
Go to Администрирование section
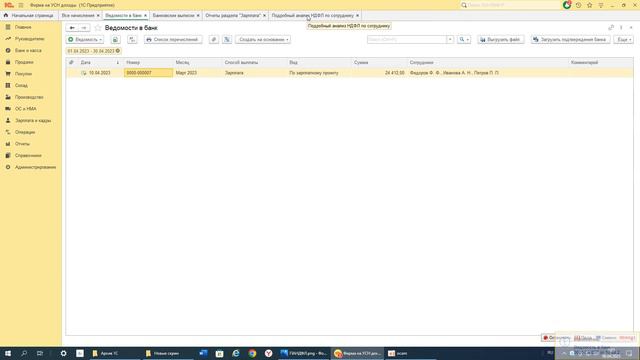pyautogui.click(x=35, y=167)
